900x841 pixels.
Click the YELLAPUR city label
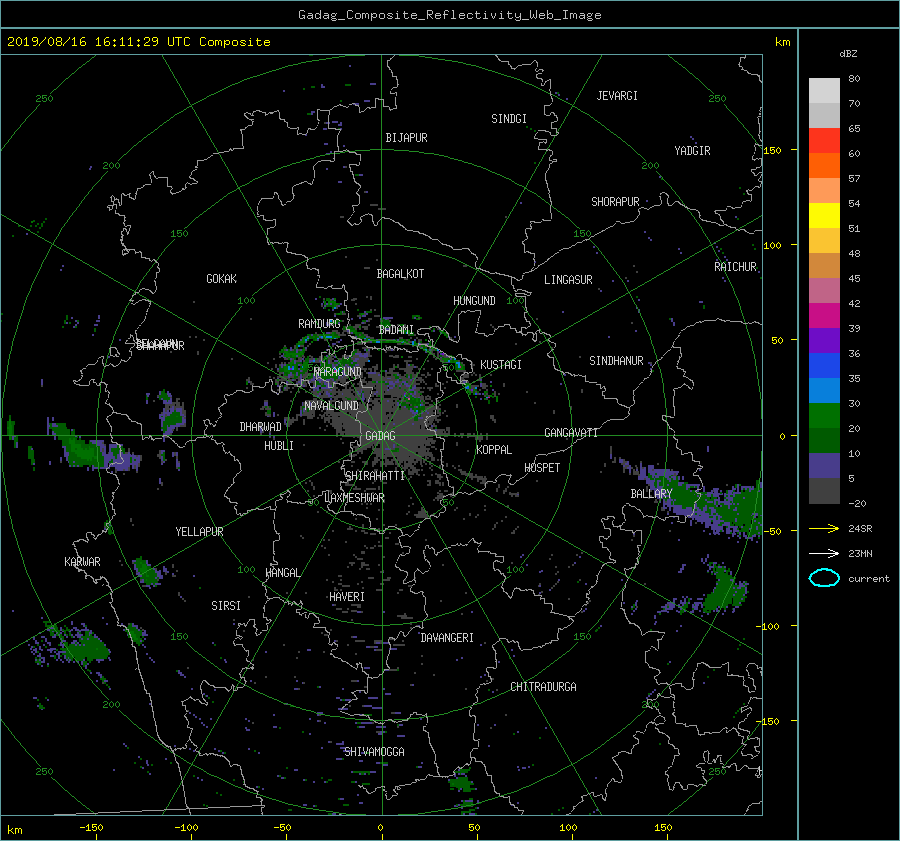click(199, 532)
